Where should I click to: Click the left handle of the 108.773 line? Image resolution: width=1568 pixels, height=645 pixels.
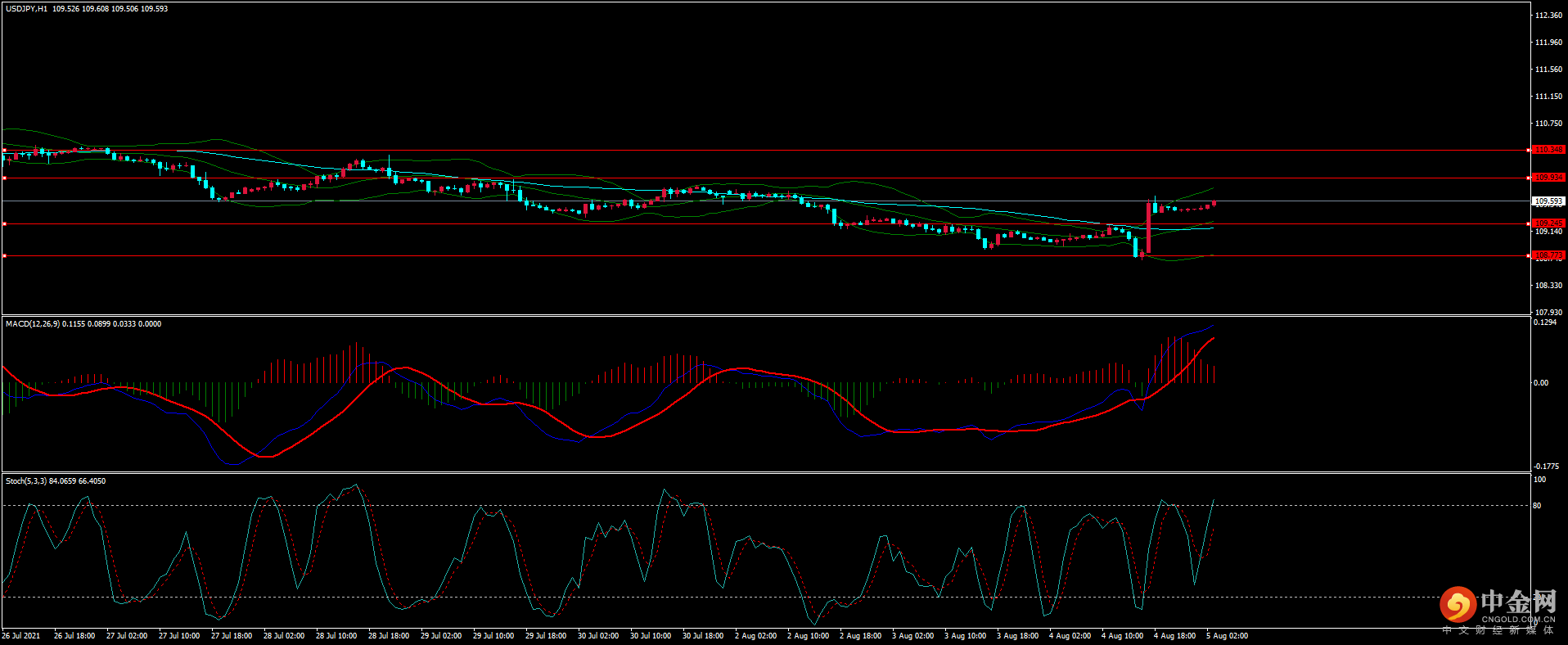tap(4, 256)
